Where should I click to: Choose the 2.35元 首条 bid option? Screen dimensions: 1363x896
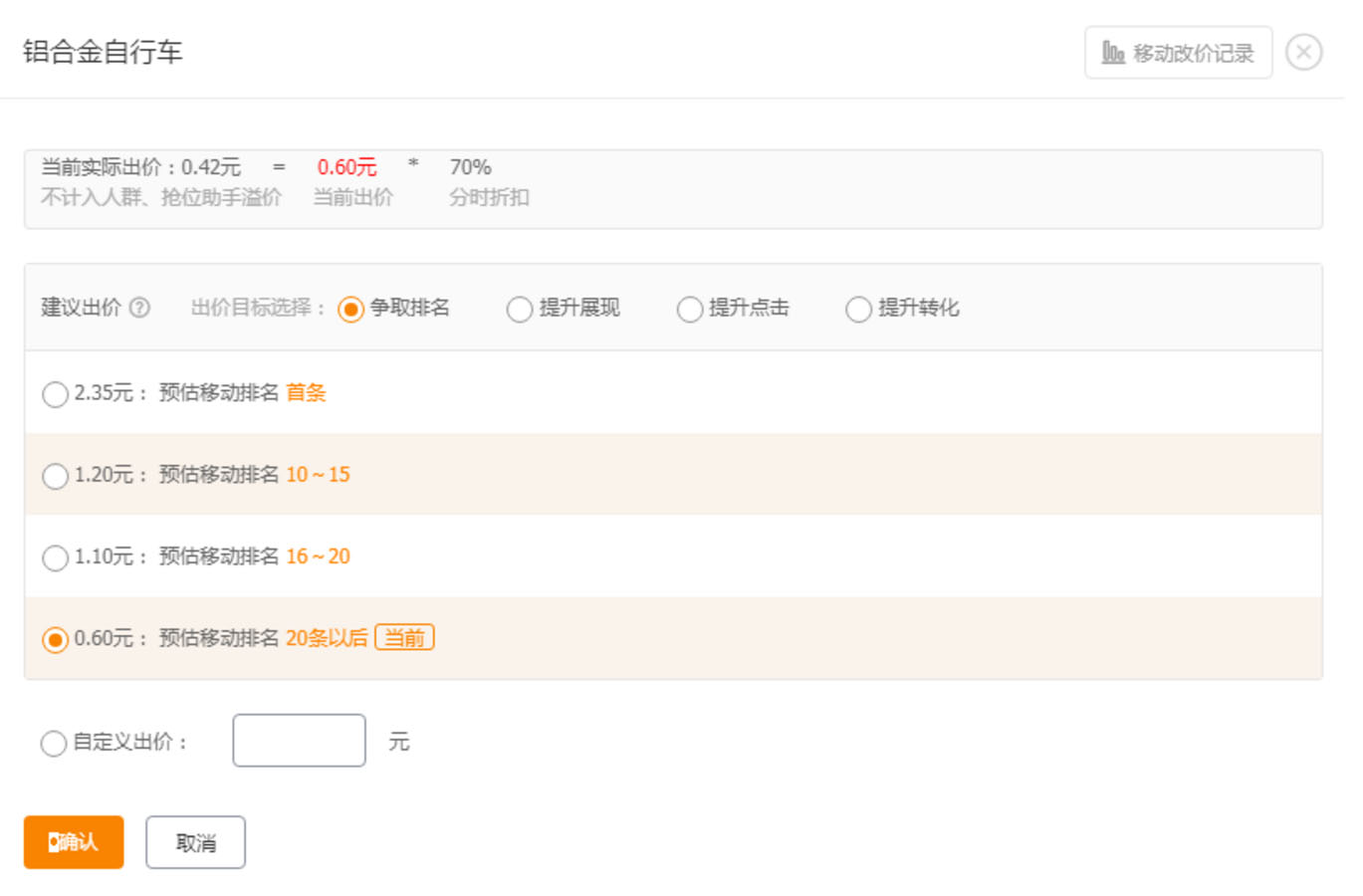55,394
